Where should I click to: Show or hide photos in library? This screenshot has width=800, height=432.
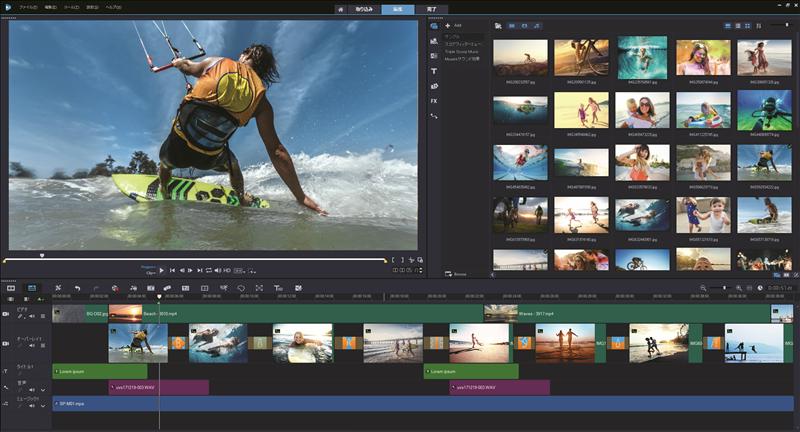(x=524, y=26)
